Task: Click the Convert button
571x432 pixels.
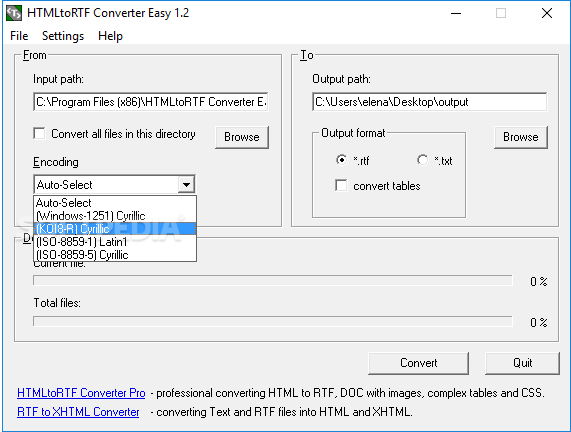Action: pos(418,363)
